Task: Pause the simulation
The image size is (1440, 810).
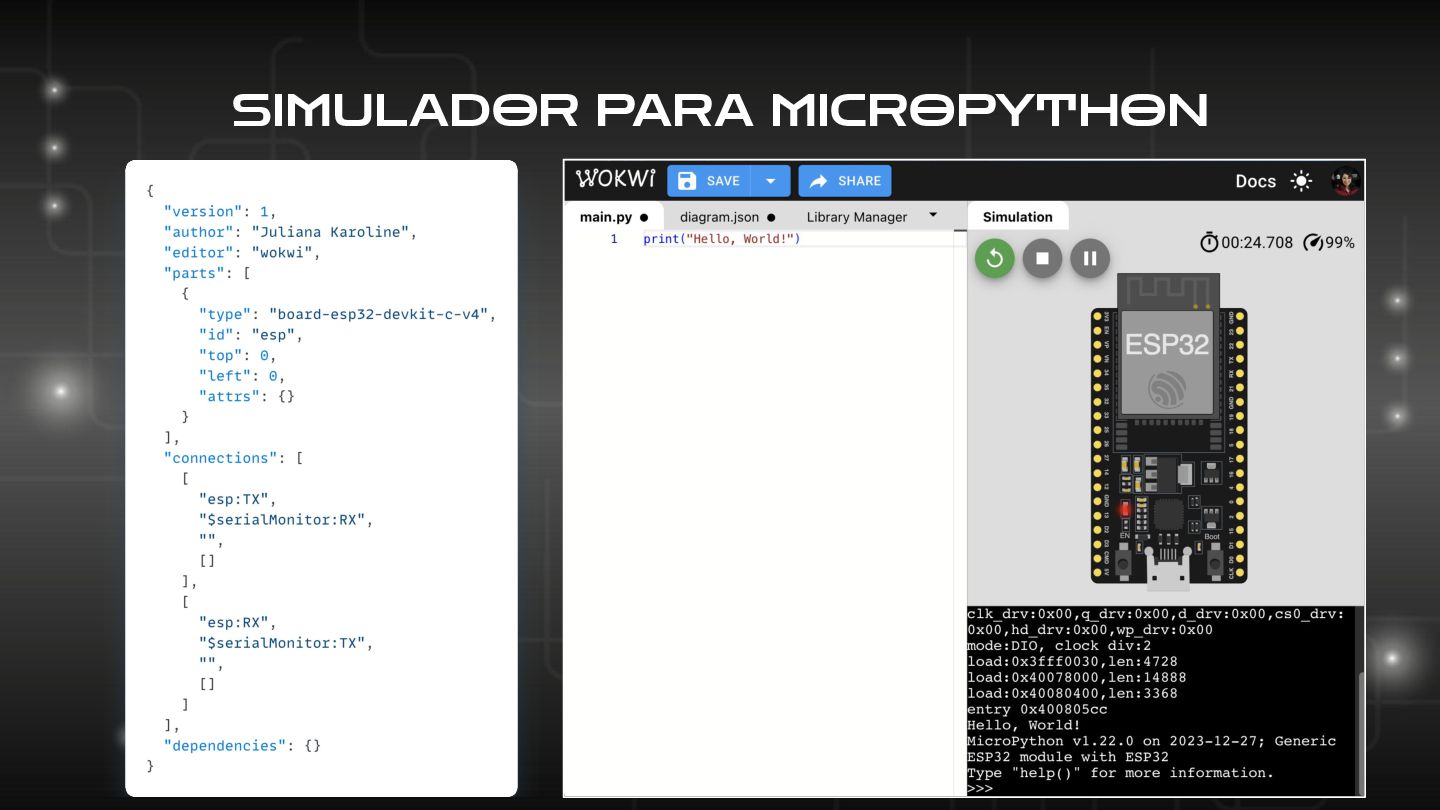Action: 1090,258
